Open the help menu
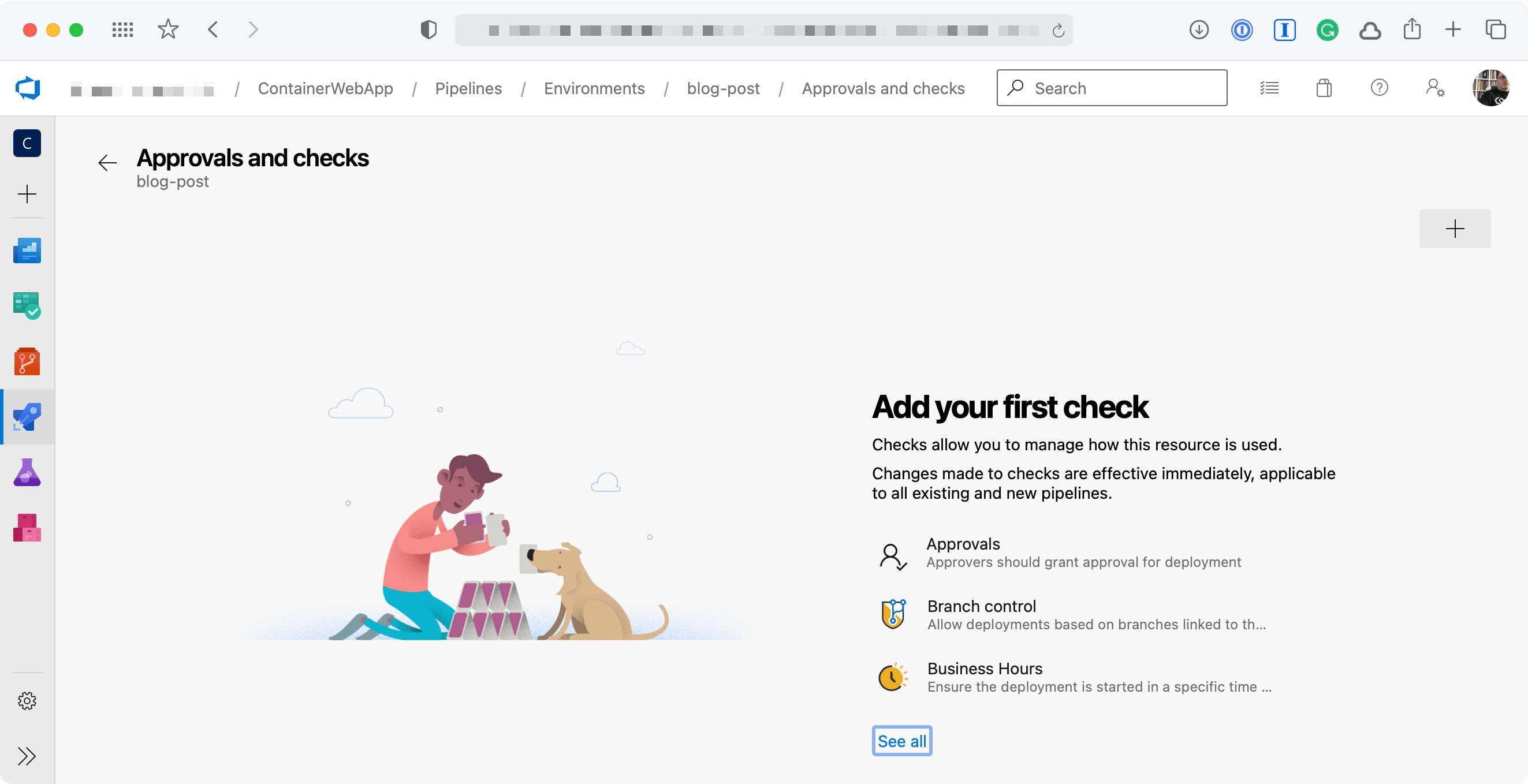The height and width of the screenshot is (784, 1528). pos(1379,88)
